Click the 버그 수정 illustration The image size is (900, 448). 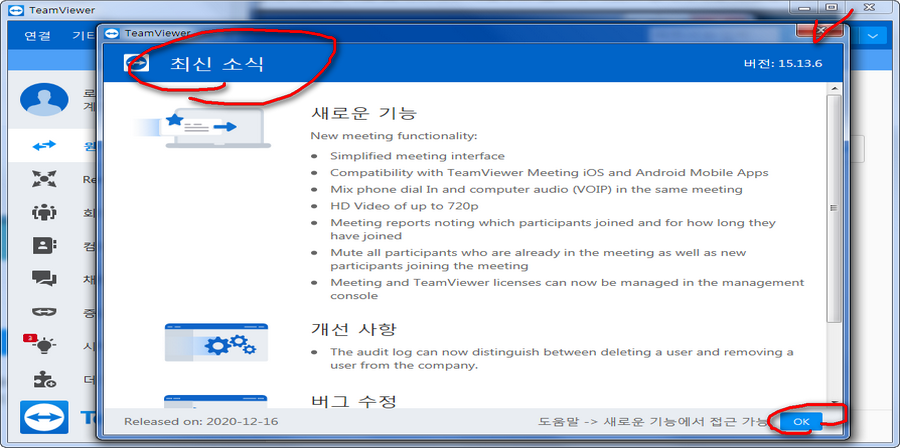[x=216, y=401]
